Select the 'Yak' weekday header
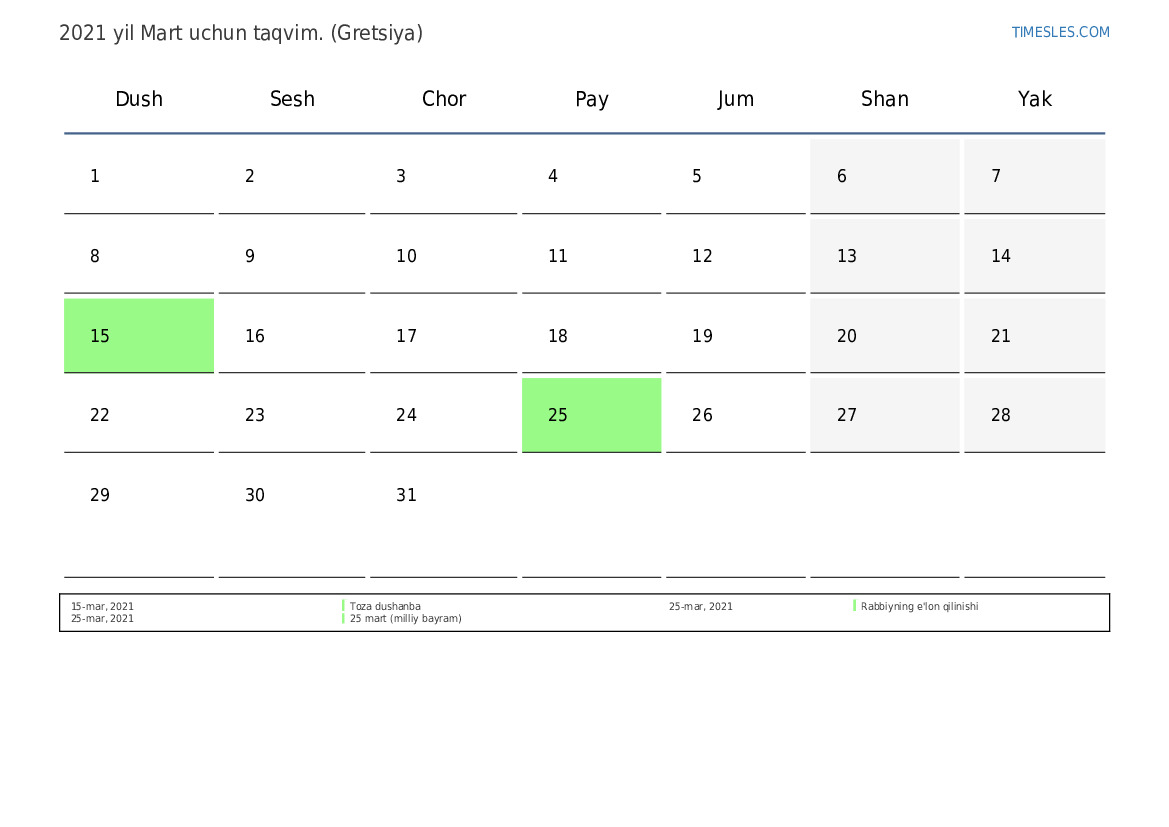Viewport: 1169px width, 827px height. point(1035,99)
